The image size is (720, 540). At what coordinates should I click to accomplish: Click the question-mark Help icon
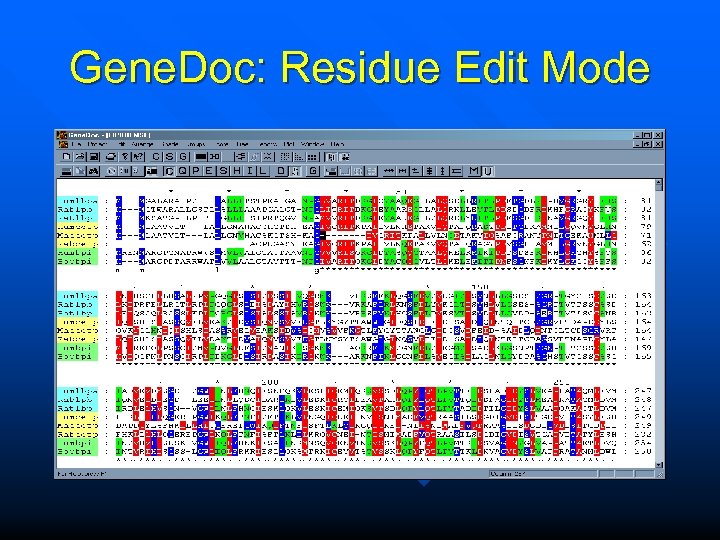point(125,157)
